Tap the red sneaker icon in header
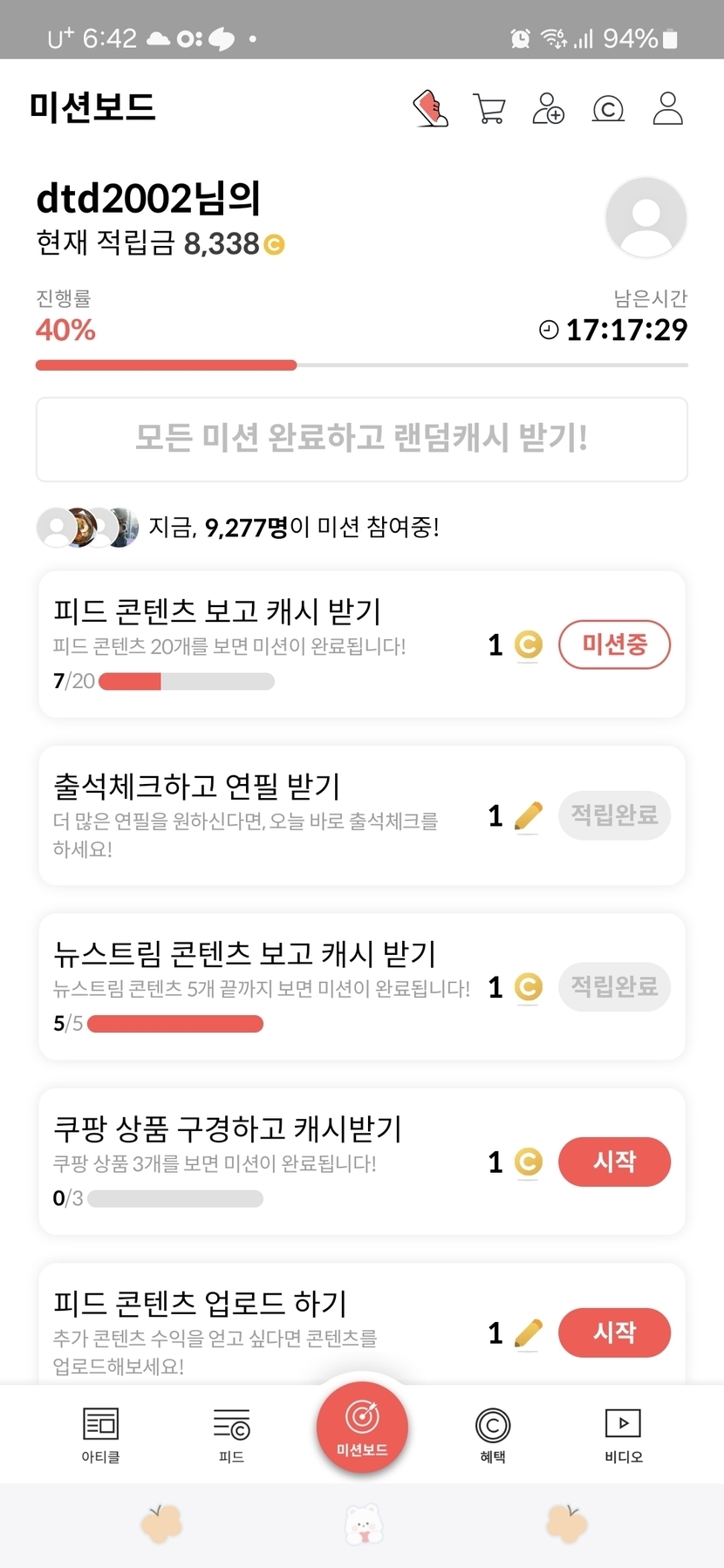This screenshot has height=1568, width=724. click(430, 109)
